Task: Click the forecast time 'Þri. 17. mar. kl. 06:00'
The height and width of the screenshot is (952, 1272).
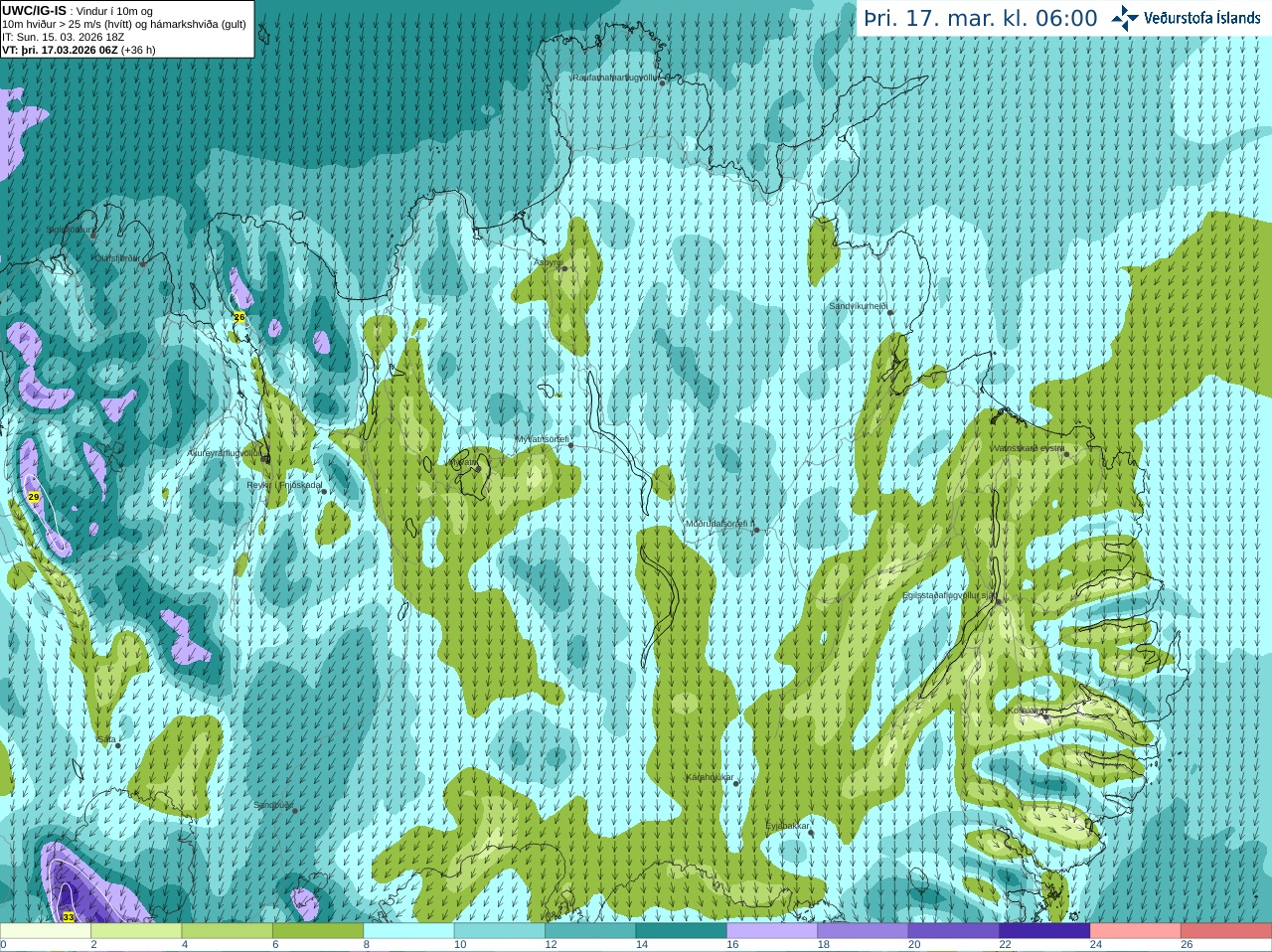Action: (x=981, y=18)
